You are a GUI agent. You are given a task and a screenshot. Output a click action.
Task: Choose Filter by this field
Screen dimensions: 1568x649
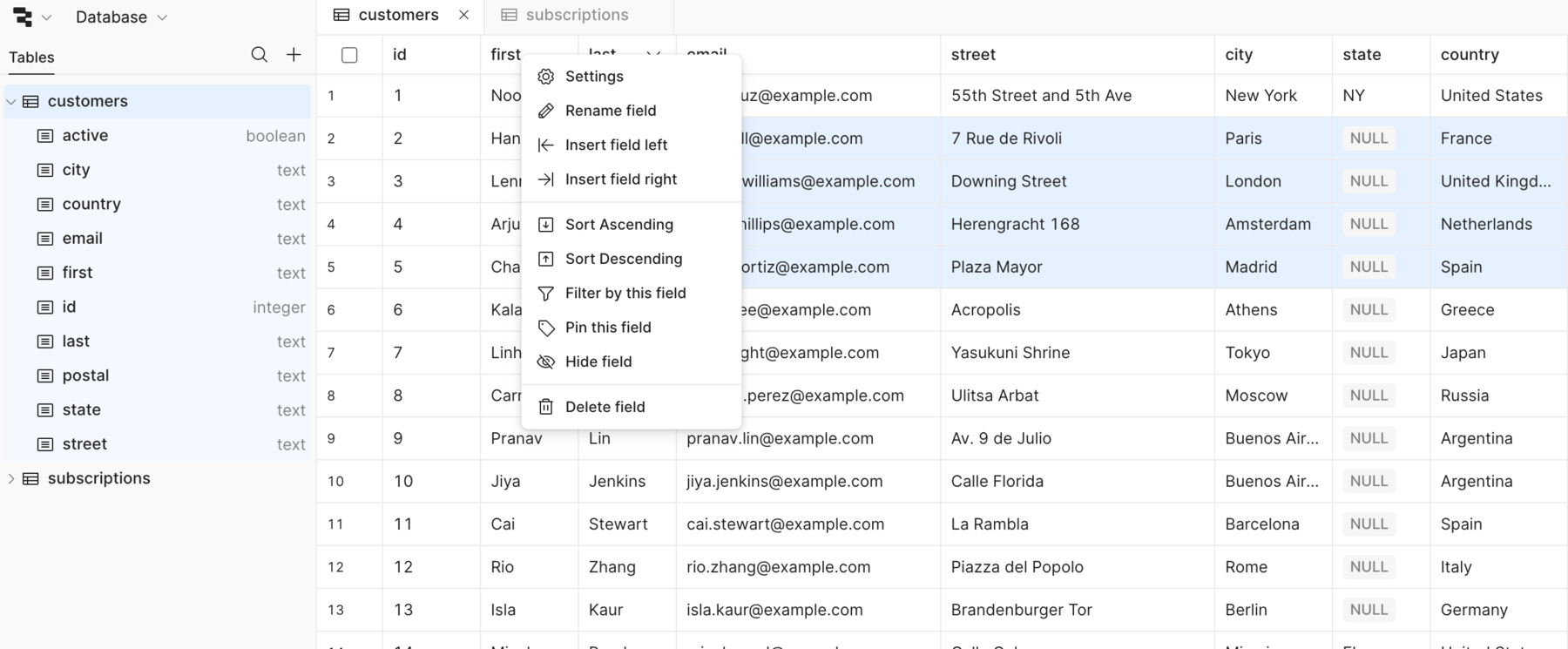pyautogui.click(x=632, y=294)
